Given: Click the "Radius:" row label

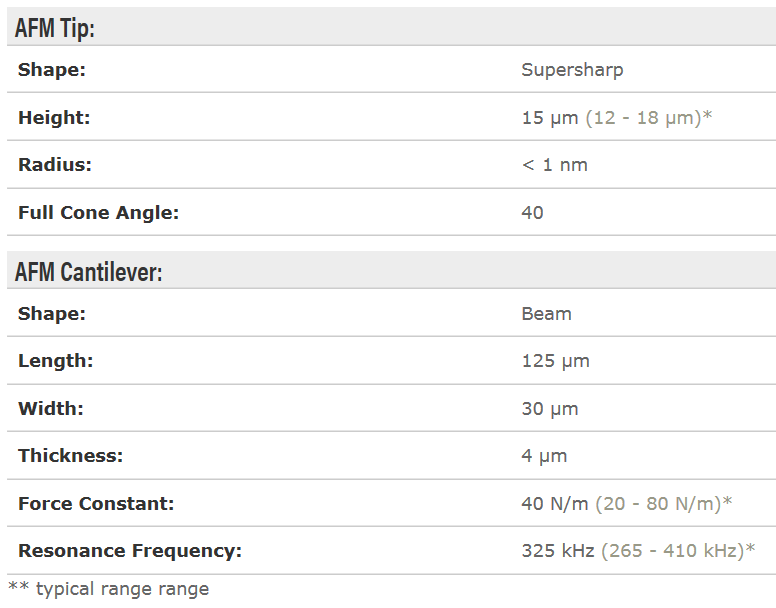Looking at the screenshot, I should coord(55,165).
